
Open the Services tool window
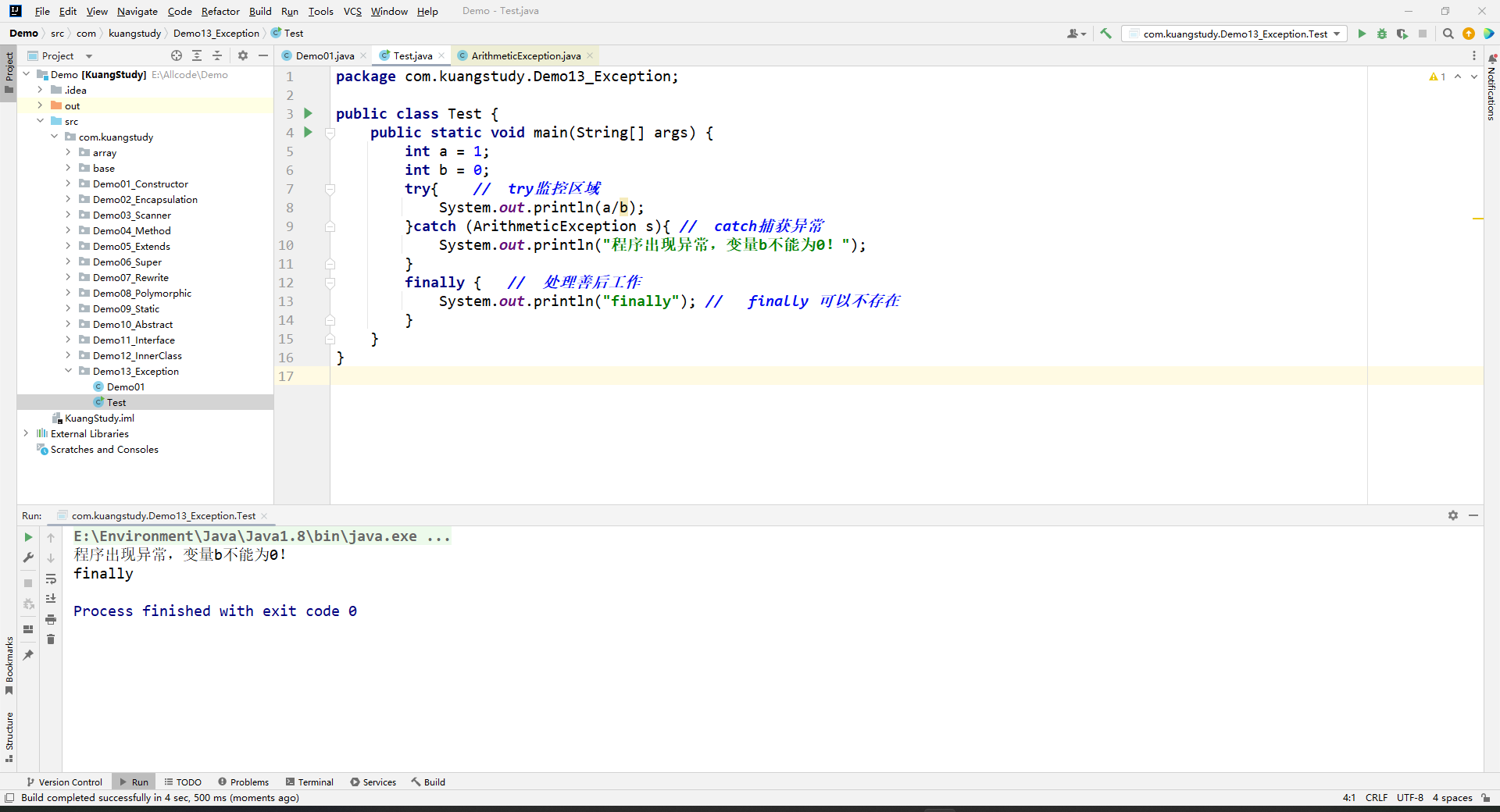point(373,782)
